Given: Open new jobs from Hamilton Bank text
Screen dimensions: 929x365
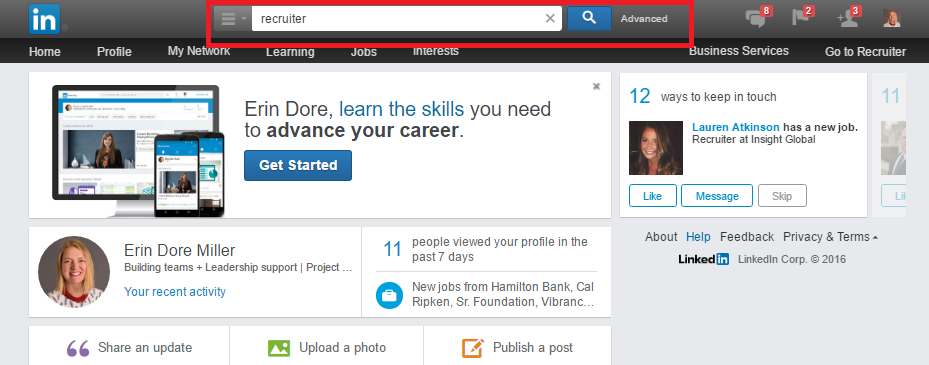Looking at the screenshot, I should [503, 294].
